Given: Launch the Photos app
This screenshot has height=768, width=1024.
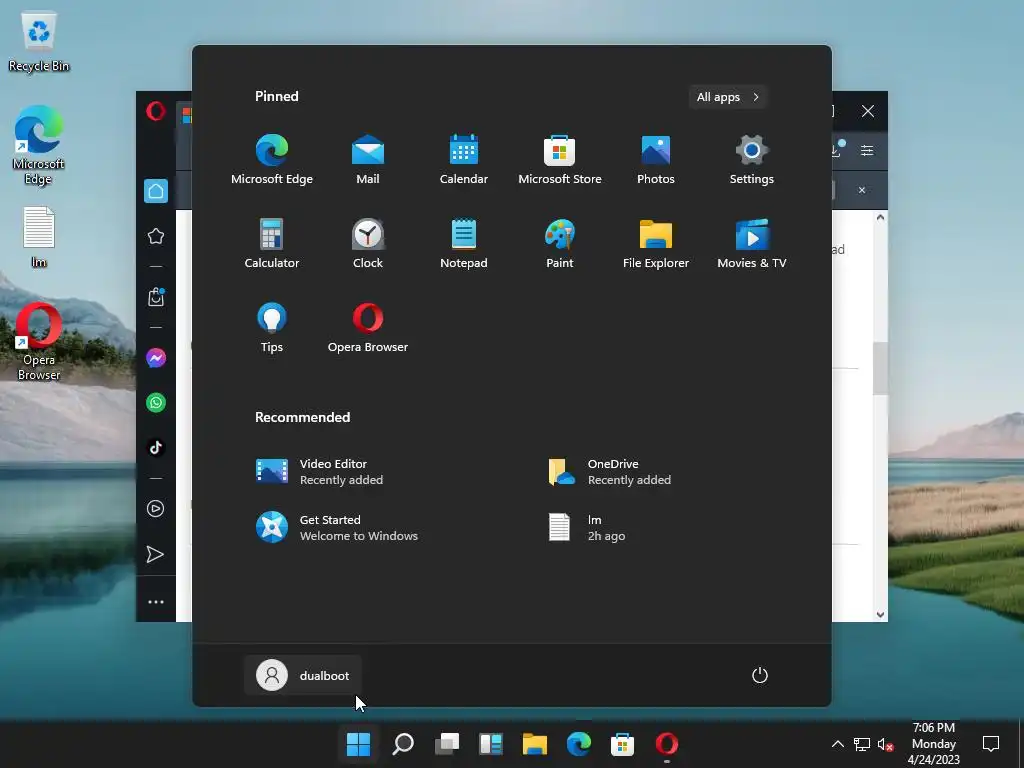Looking at the screenshot, I should pos(656,159).
